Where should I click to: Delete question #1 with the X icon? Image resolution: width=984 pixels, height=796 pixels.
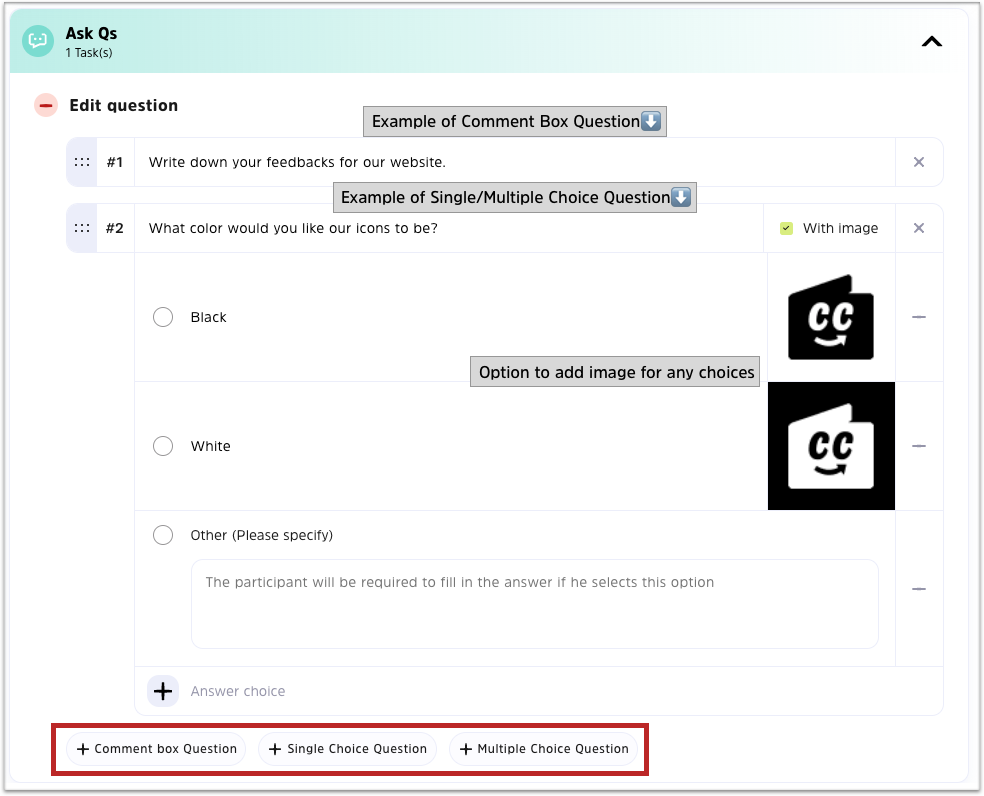click(919, 162)
